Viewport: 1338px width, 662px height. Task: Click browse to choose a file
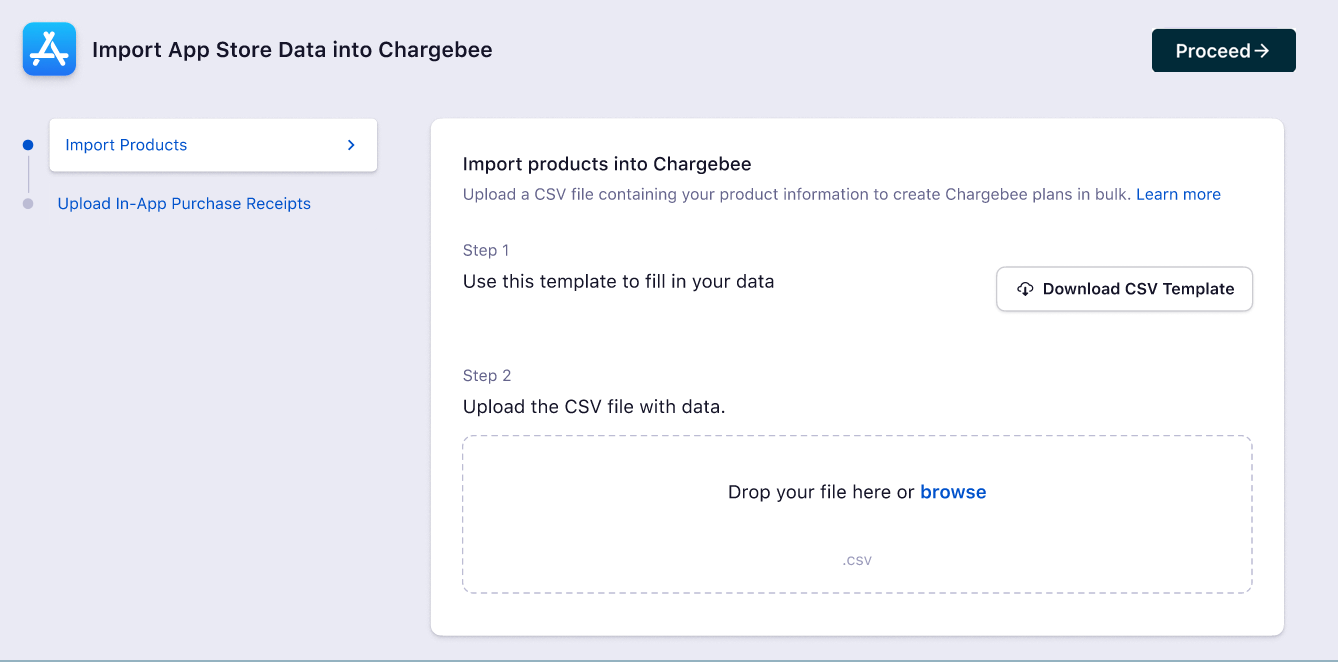click(953, 492)
